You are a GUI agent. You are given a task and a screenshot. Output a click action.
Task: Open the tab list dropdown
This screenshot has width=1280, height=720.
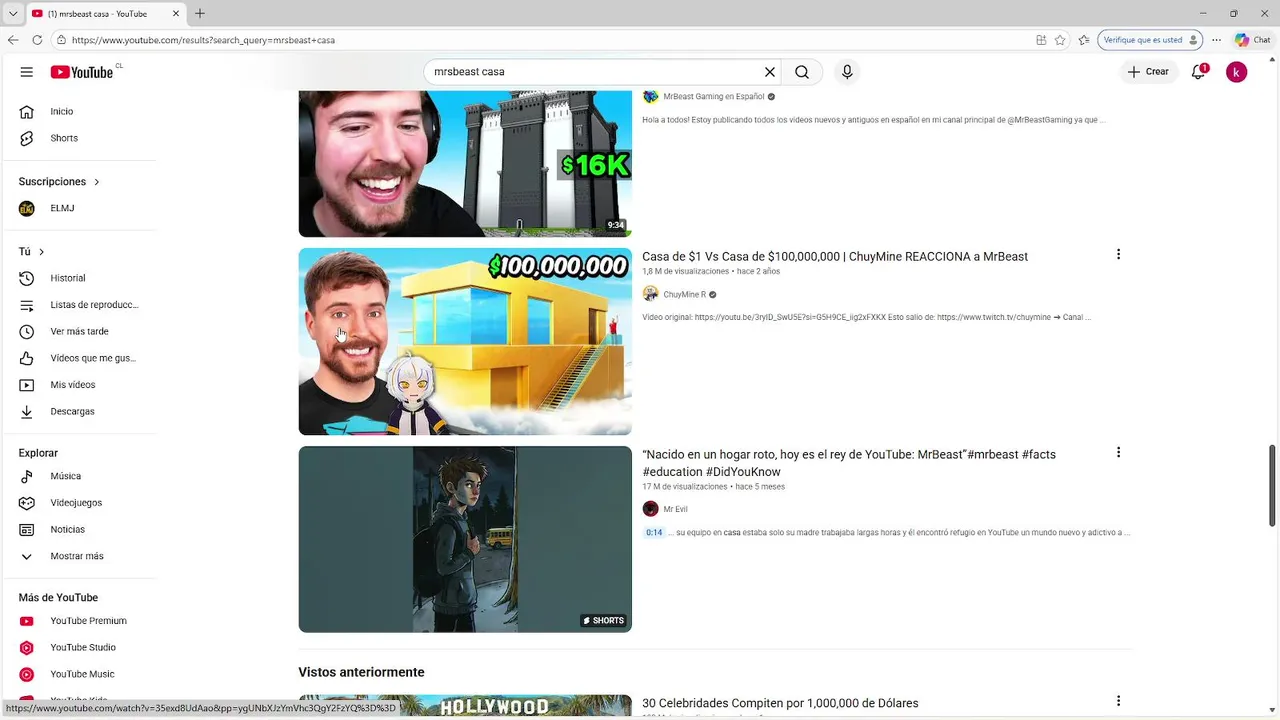click(x=12, y=13)
